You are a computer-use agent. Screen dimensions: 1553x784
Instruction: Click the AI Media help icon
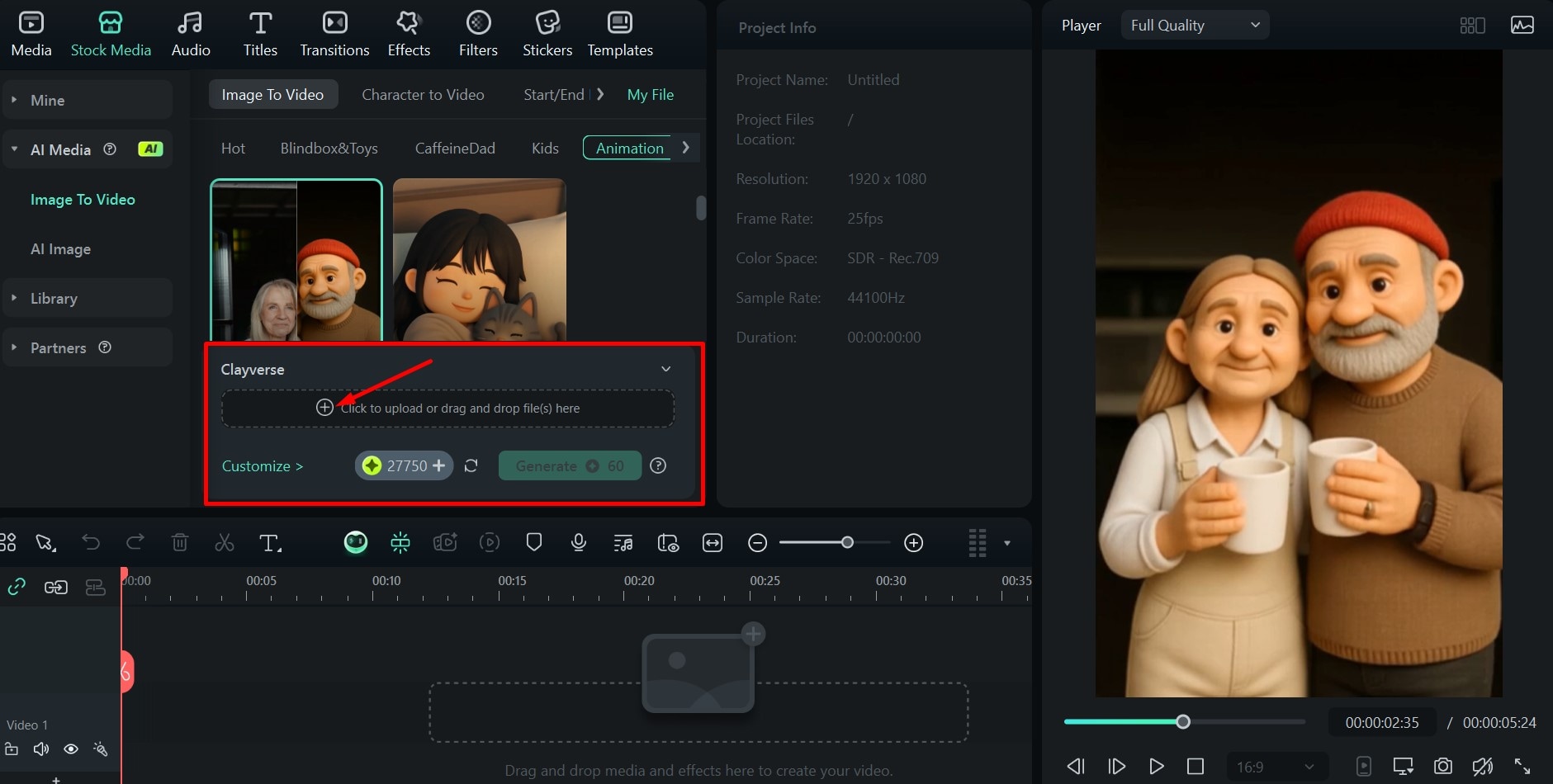click(110, 149)
